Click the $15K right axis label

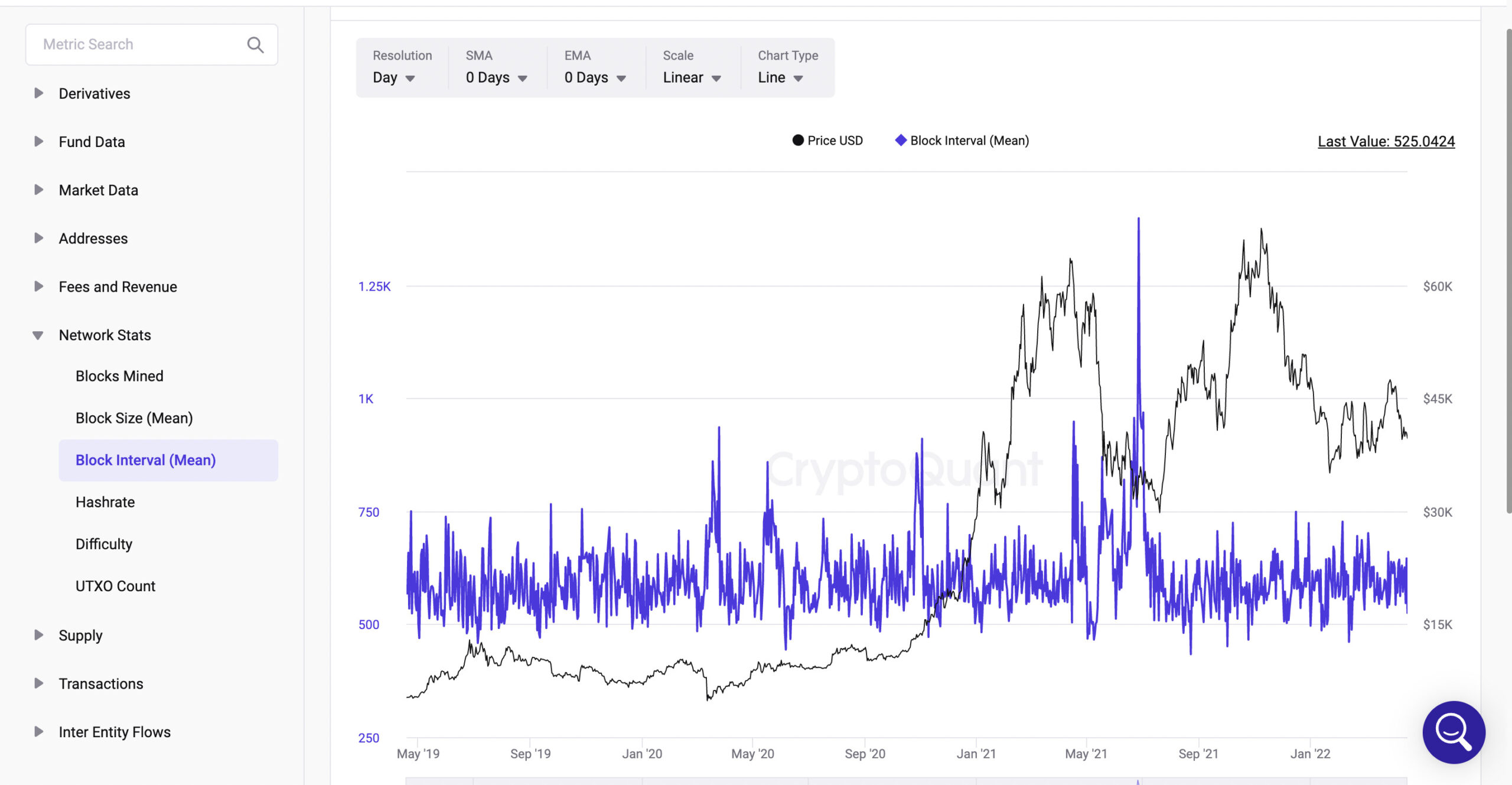click(x=1438, y=624)
